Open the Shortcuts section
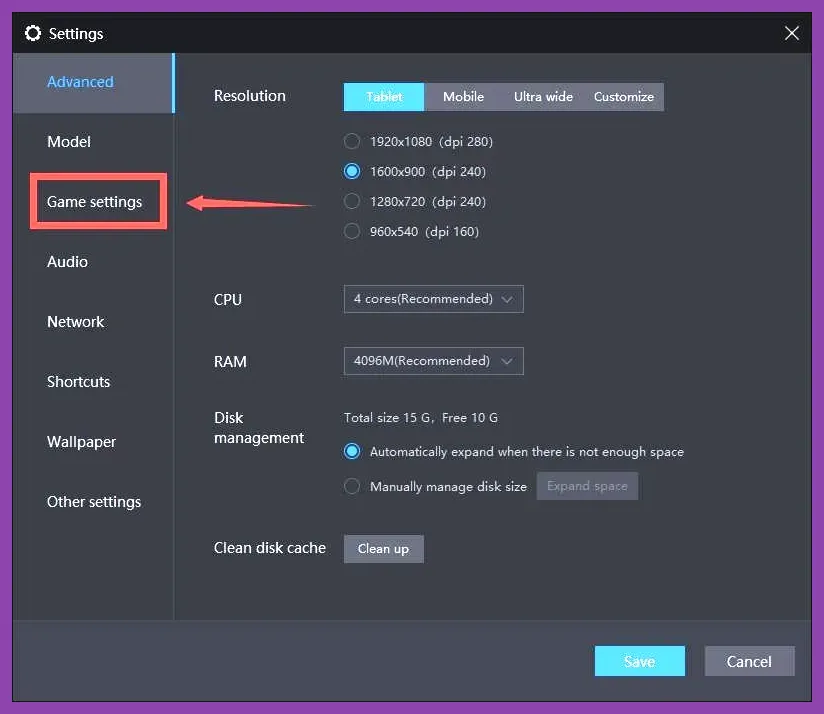 tap(79, 381)
